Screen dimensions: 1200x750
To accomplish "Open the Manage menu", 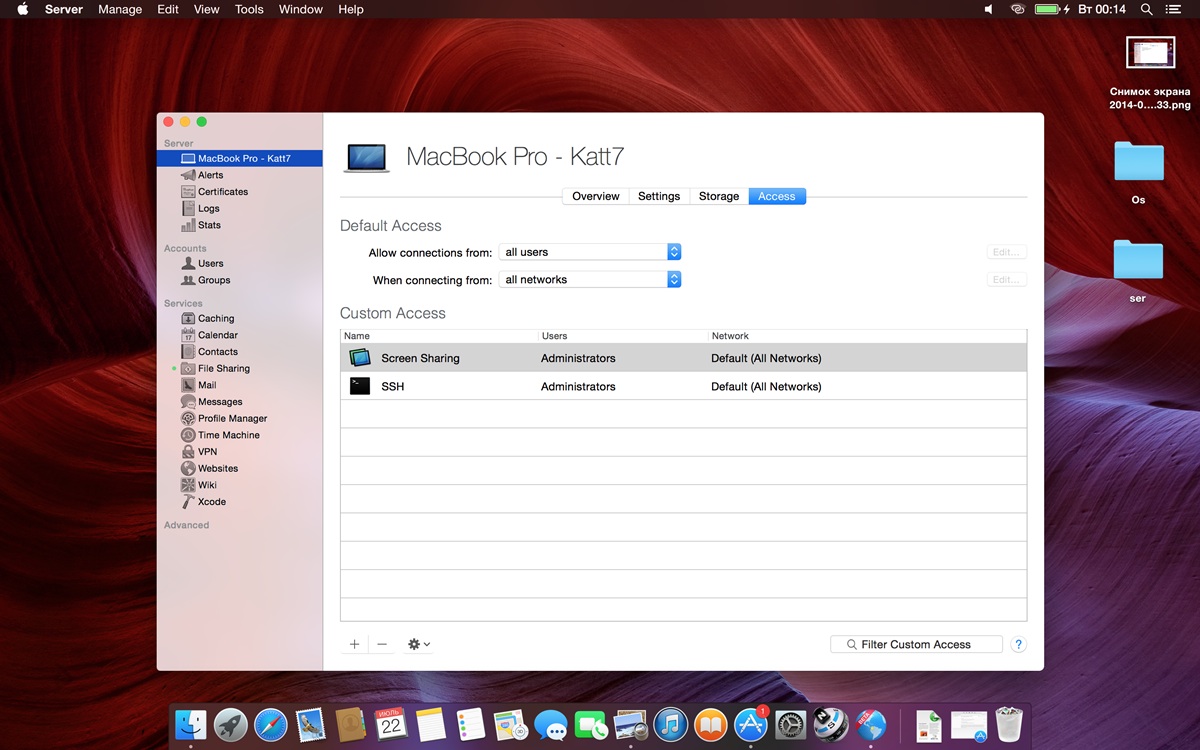I will click(x=120, y=9).
